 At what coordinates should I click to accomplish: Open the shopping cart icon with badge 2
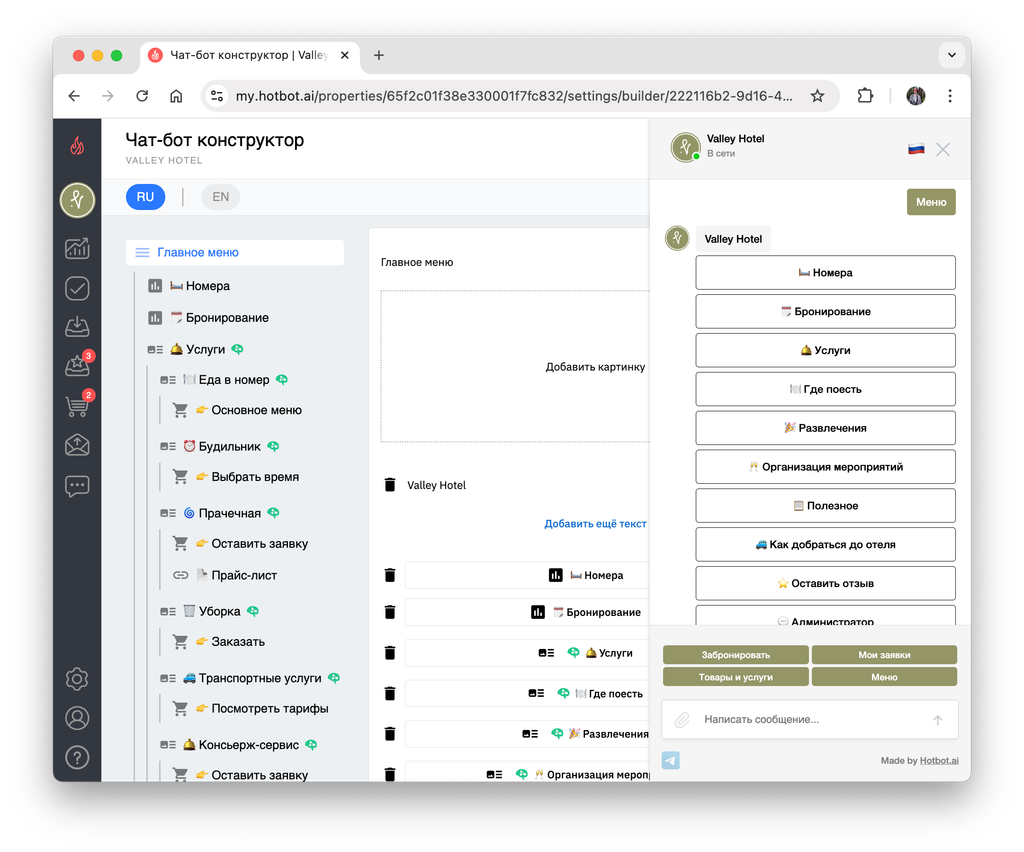coord(77,405)
